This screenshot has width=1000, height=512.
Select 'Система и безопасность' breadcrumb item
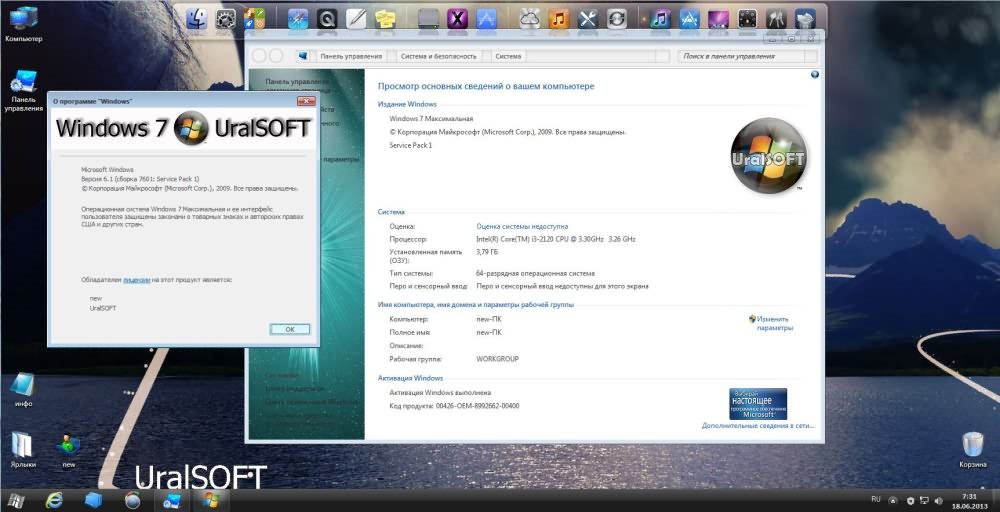(439, 56)
